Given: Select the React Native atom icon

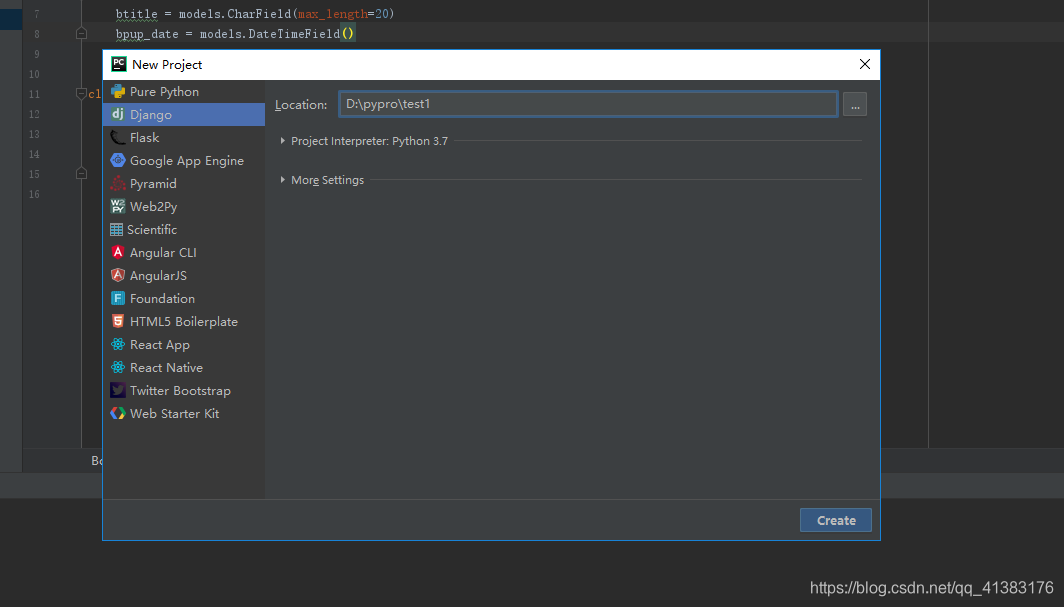Looking at the screenshot, I should [x=118, y=368].
